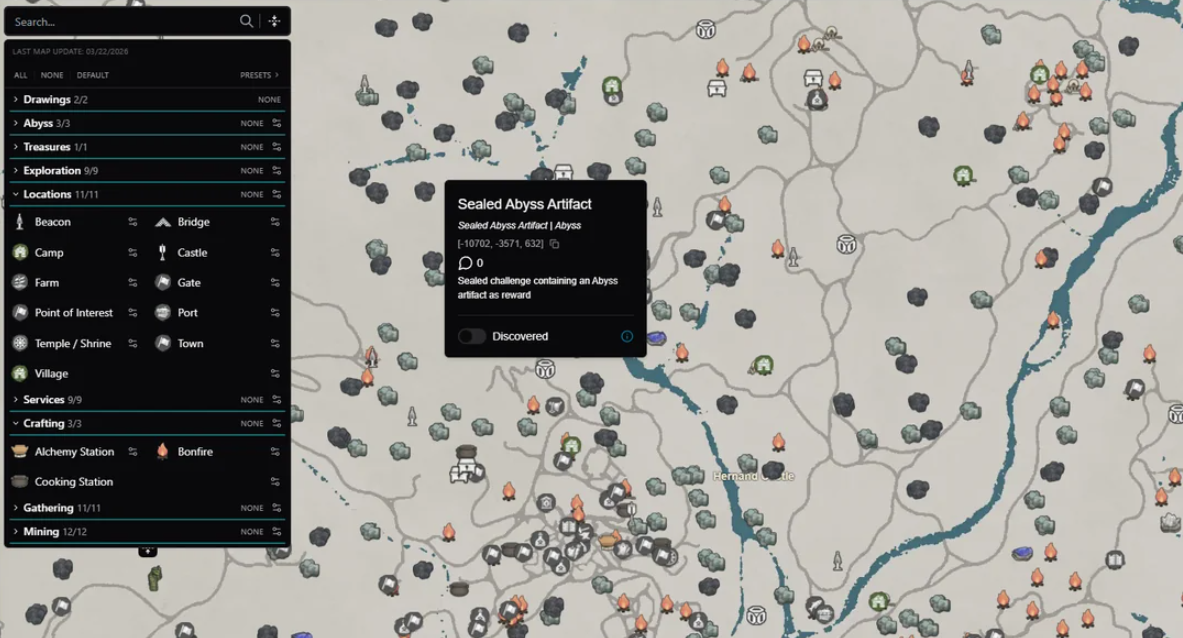Click ALL to show every marker
The image size is (1183, 638).
coord(20,75)
